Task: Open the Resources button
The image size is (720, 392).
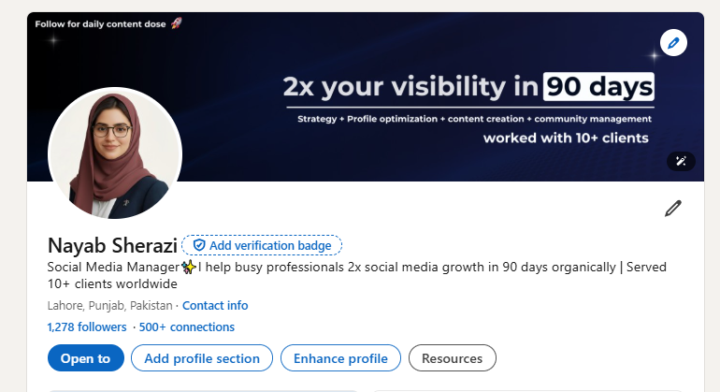Action: tap(452, 358)
